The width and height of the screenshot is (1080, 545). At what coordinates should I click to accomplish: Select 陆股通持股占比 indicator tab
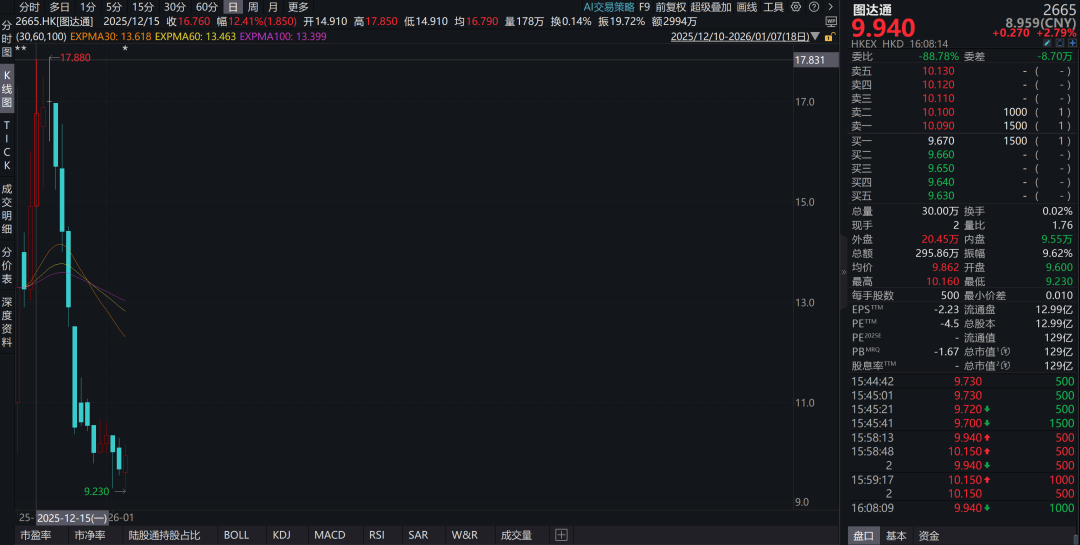point(165,535)
